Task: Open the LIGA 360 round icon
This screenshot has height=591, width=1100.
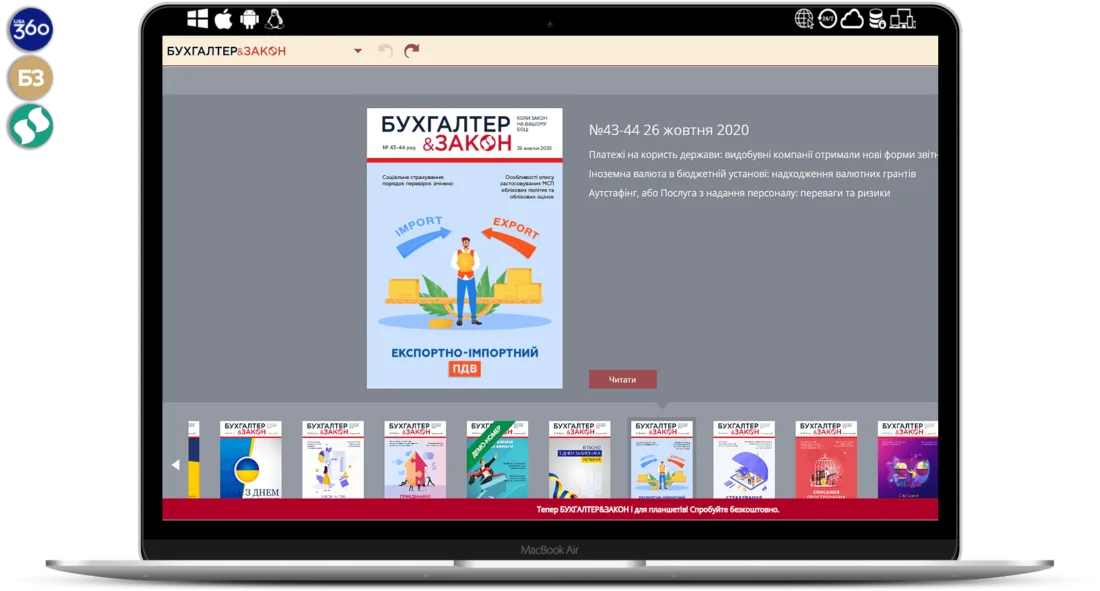Action: (30, 29)
